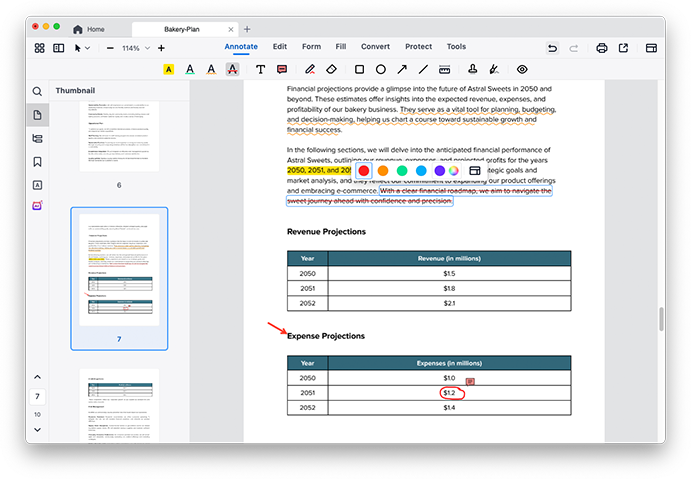Go to previous page with up chevron
This screenshot has width=691, height=479.
point(37,377)
